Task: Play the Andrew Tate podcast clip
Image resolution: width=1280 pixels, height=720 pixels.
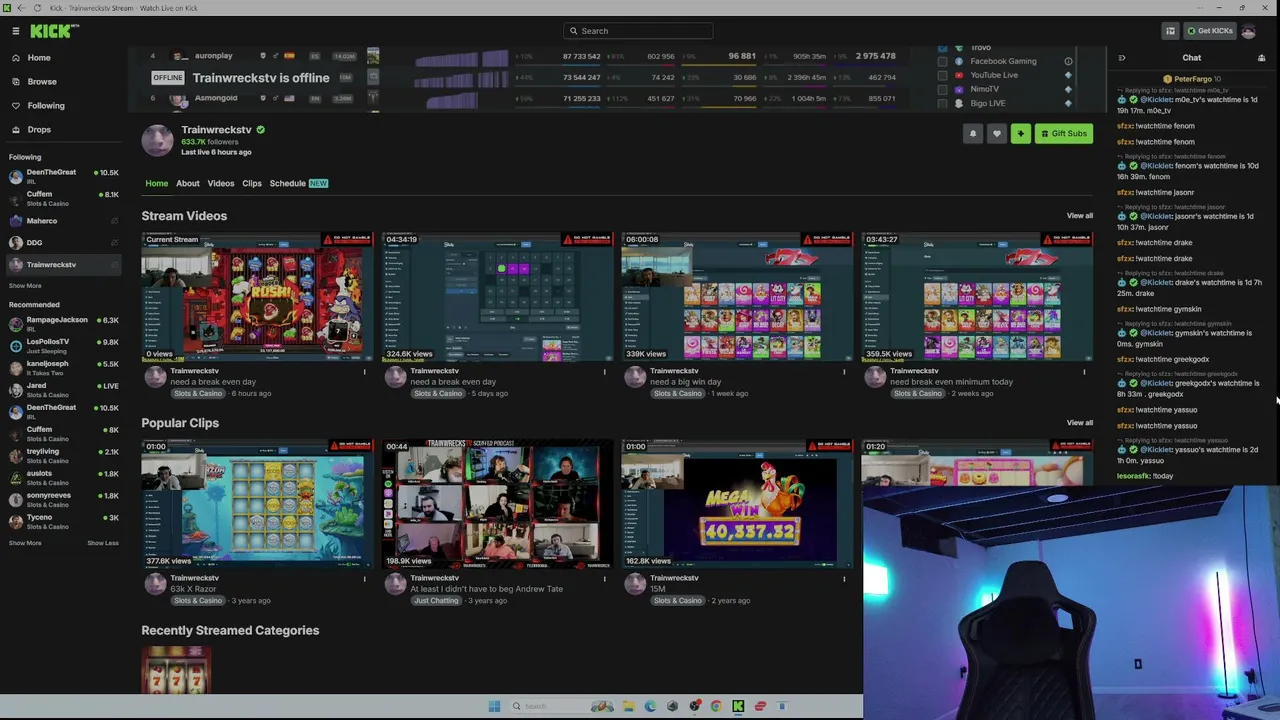Action: point(497,504)
